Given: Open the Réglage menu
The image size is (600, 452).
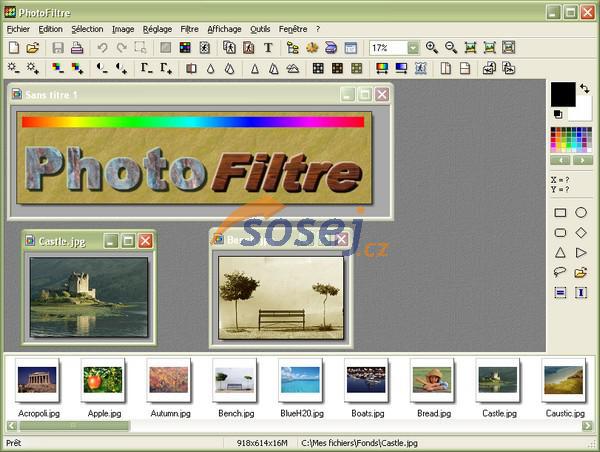Looking at the screenshot, I should click(x=157, y=29).
